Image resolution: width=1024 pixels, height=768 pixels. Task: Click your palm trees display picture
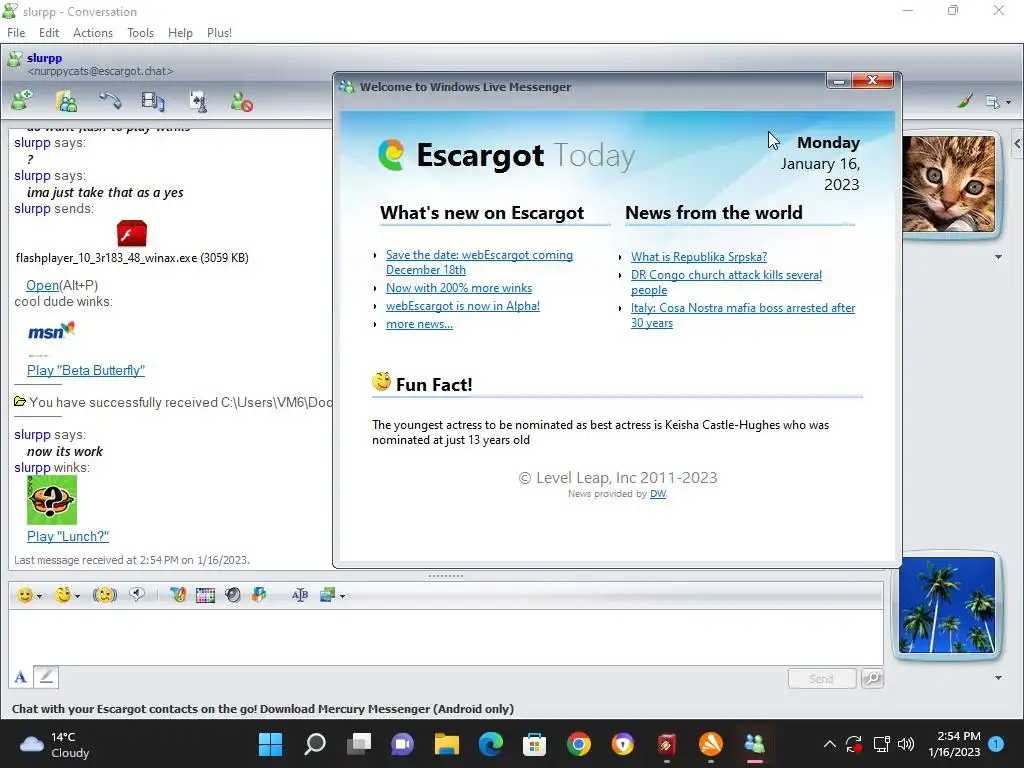click(x=947, y=605)
